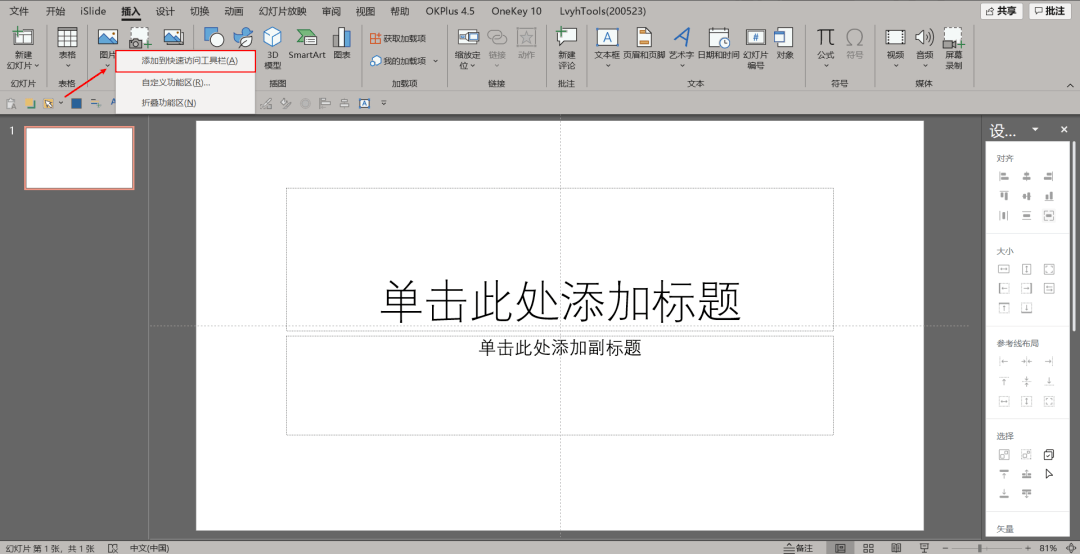1080x554 pixels.
Task: Choose 添加到快速访问工具栏(A) menu item
Action: [x=186, y=61]
